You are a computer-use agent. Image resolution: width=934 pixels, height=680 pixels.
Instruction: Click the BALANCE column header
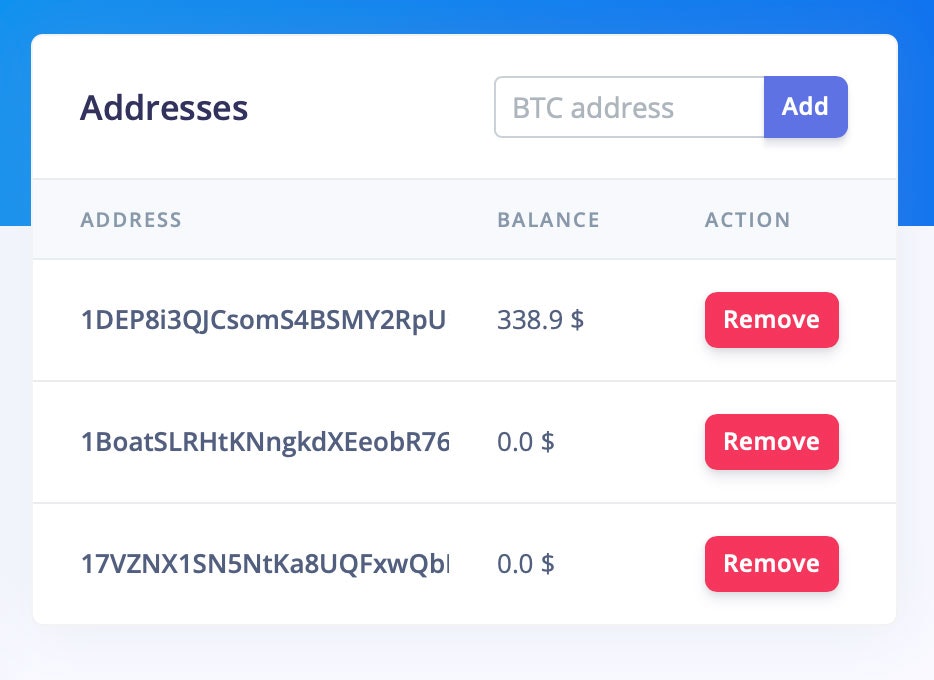(x=548, y=220)
